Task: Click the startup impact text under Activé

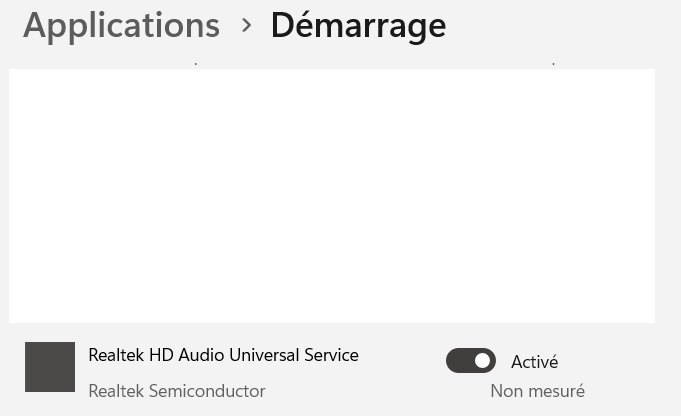Action: coord(537,391)
